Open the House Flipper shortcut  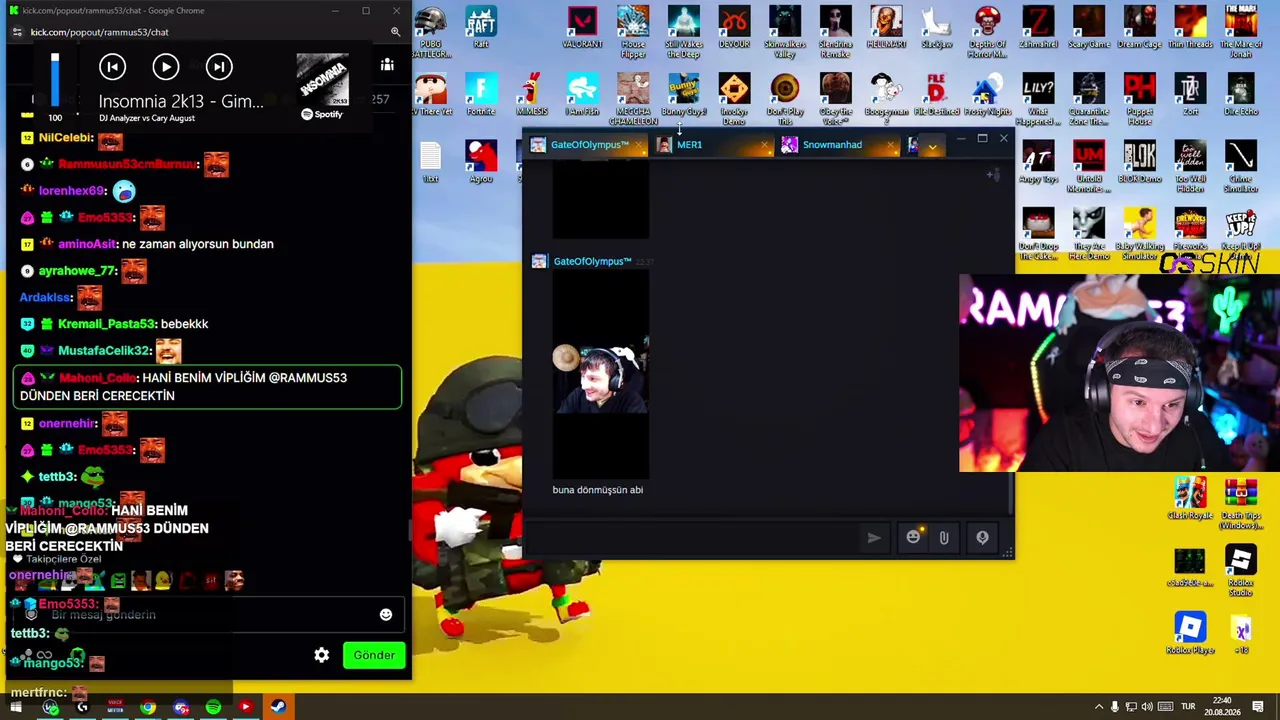(x=633, y=32)
